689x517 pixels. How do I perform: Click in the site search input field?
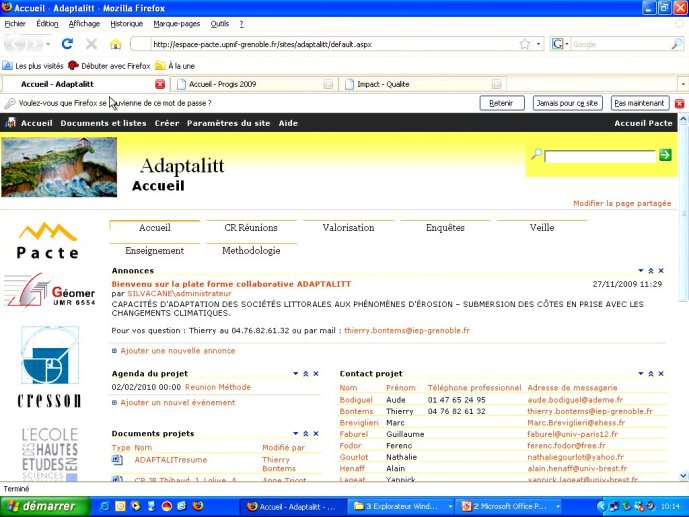tap(600, 156)
